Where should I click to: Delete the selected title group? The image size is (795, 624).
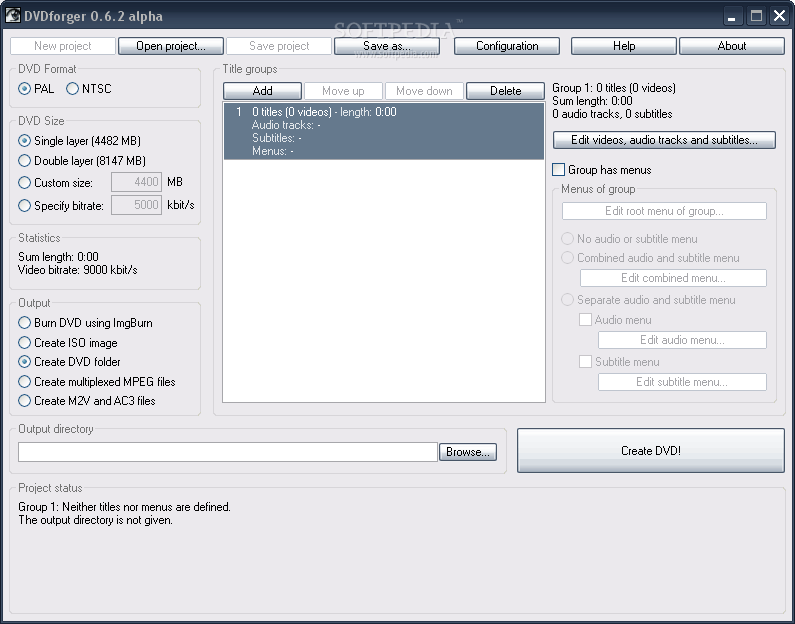[x=505, y=91]
